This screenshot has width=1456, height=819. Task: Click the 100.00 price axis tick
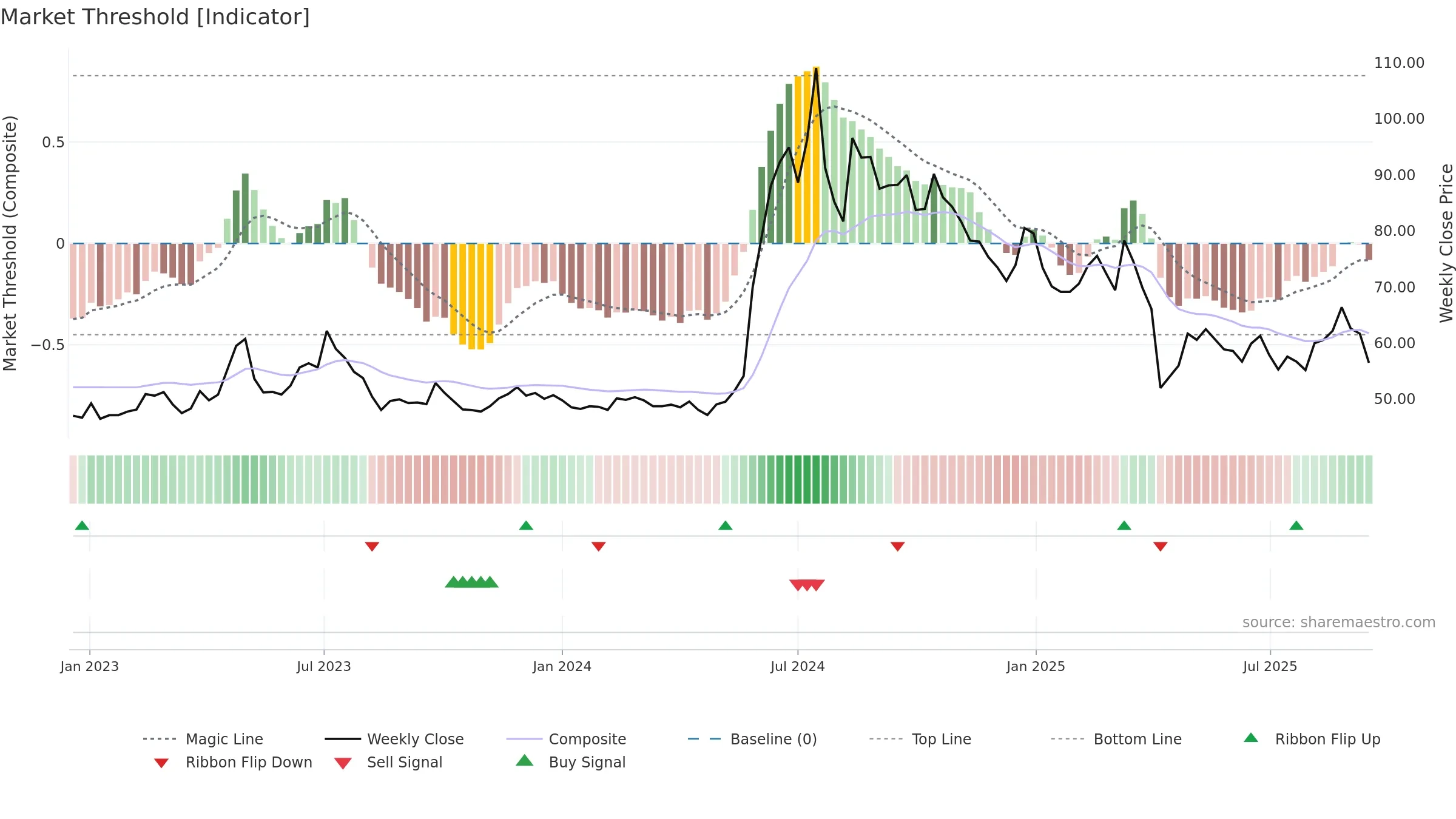[1400, 119]
